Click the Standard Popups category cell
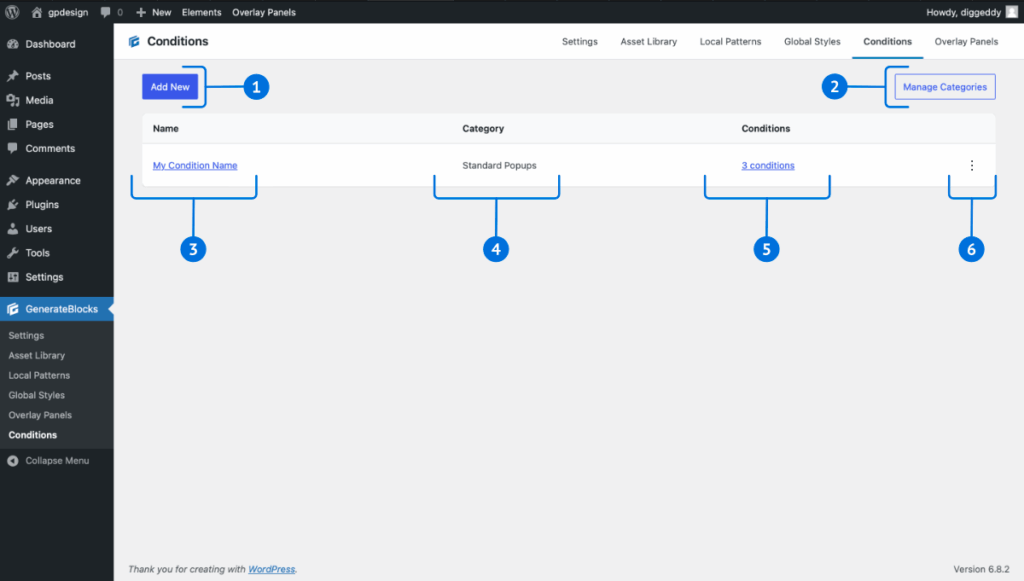The height and width of the screenshot is (581, 1024). coord(499,165)
